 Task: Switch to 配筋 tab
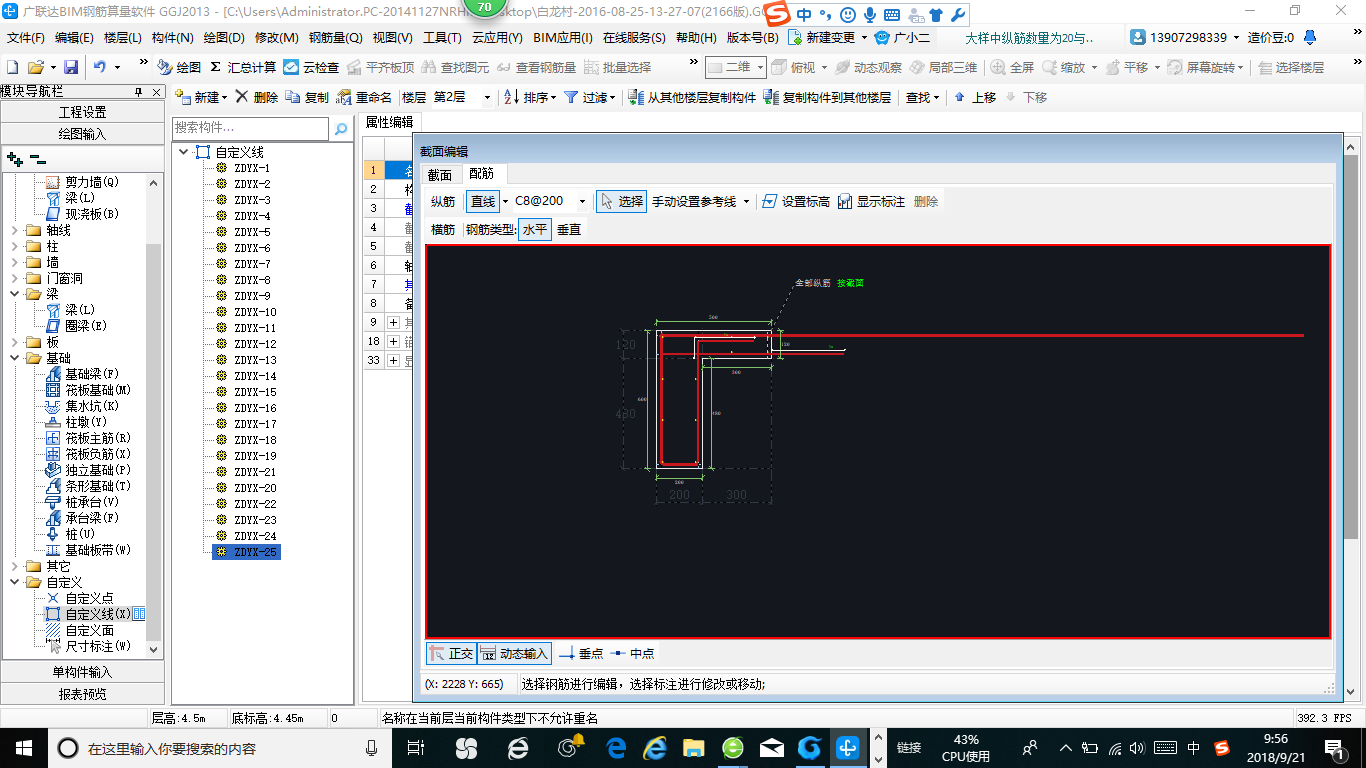482,174
